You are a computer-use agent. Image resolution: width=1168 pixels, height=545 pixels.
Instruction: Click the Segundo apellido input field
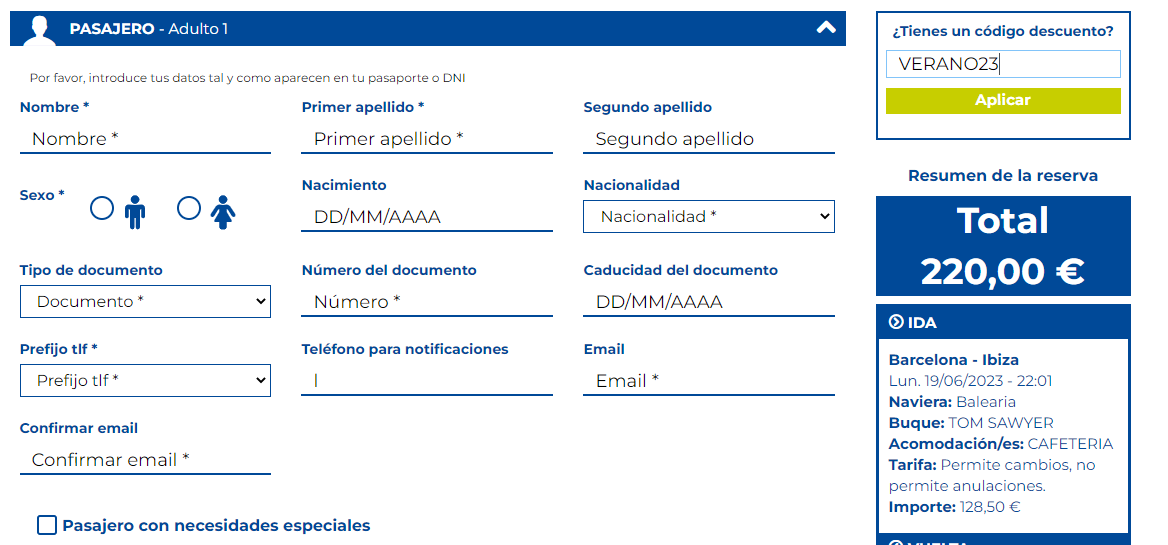tap(708, 139)
